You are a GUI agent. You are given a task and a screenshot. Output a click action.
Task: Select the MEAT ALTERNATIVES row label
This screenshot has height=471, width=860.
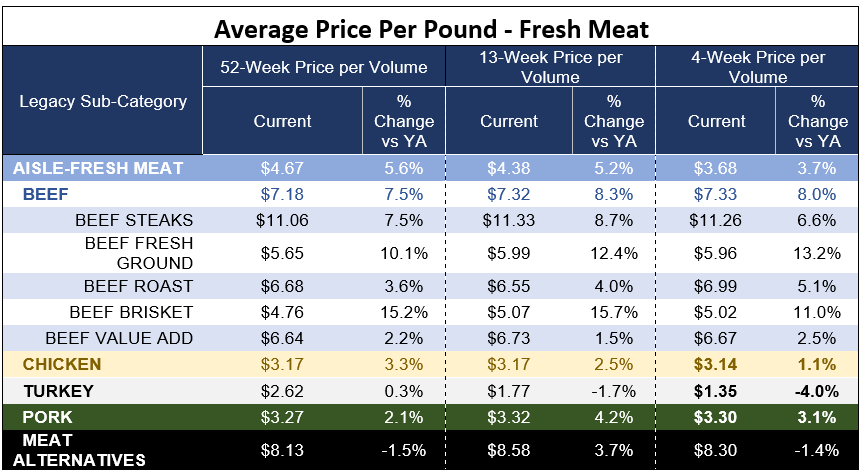click(79, 450)
